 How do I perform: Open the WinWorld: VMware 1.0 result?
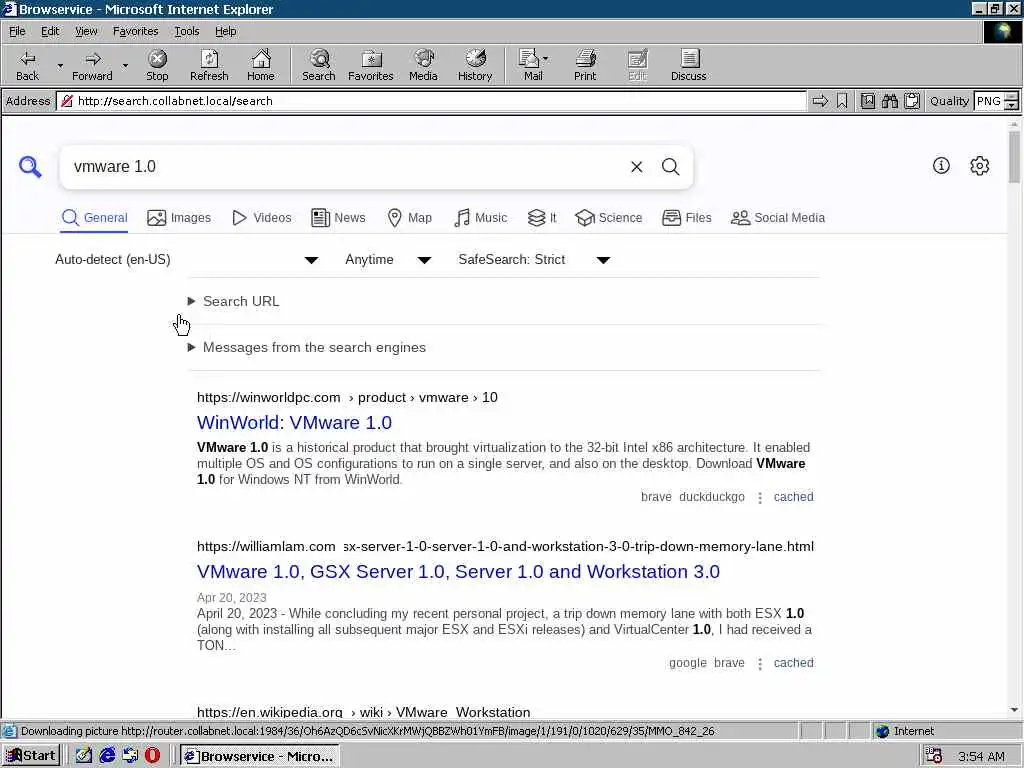[x=294, y=423]
